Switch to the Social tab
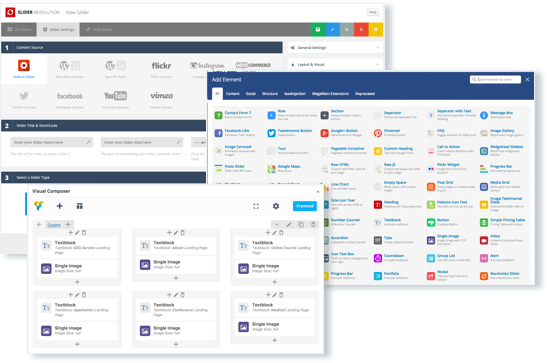 coord(250,94)
